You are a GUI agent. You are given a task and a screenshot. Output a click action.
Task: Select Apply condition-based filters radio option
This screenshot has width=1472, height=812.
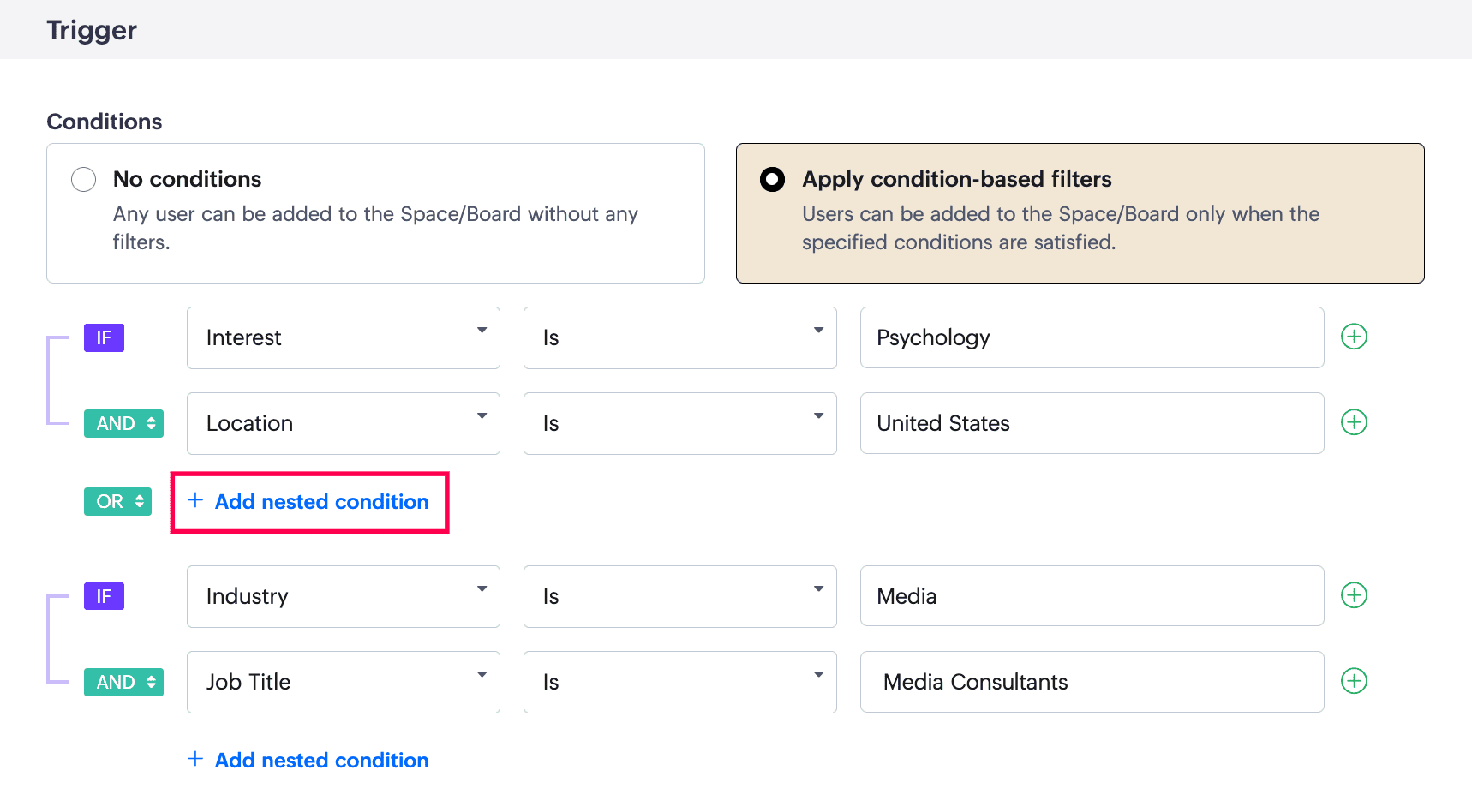(772, 179)
